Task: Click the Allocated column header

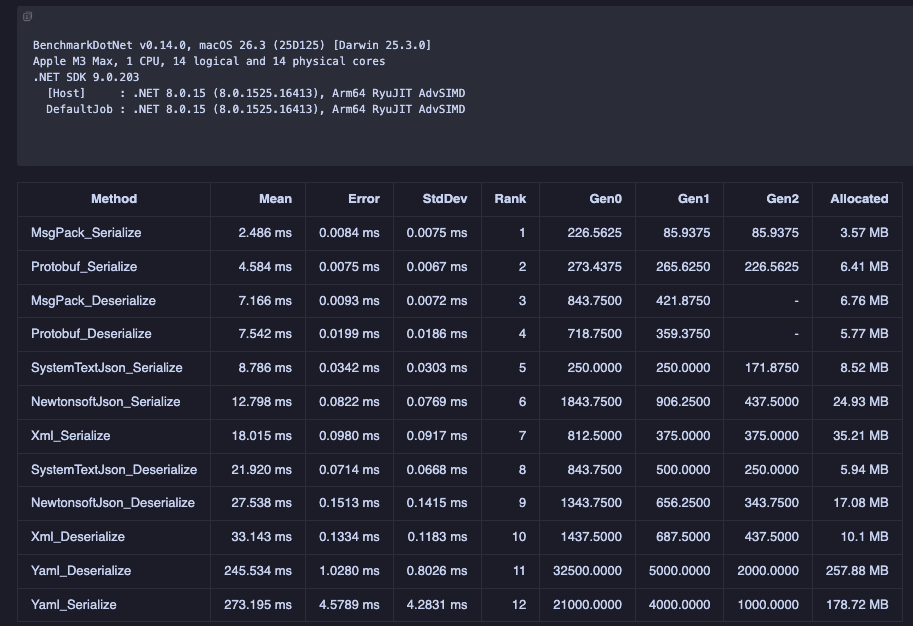Action: (858, 199)
